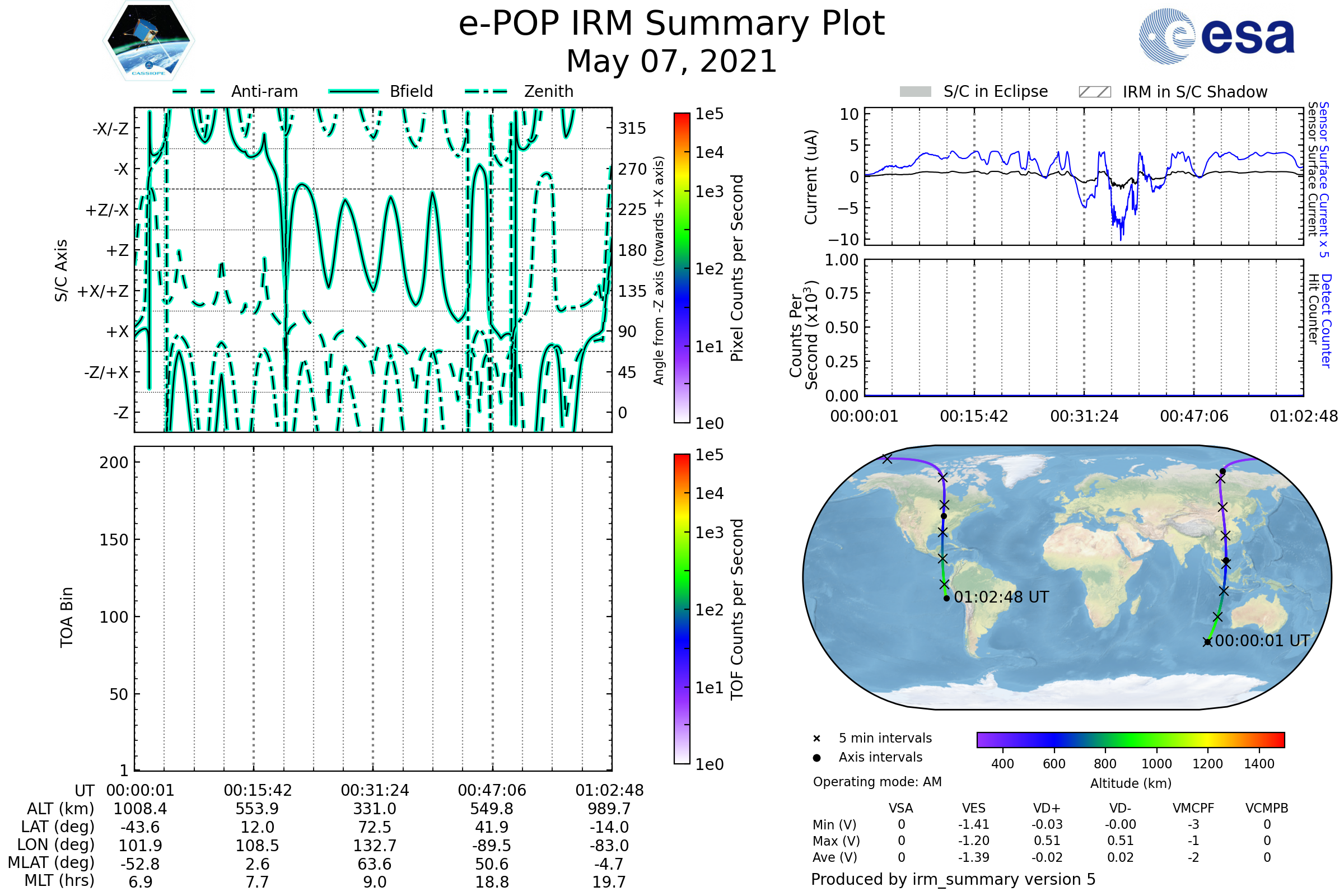Click the ESA logo

pos(1216,36)
